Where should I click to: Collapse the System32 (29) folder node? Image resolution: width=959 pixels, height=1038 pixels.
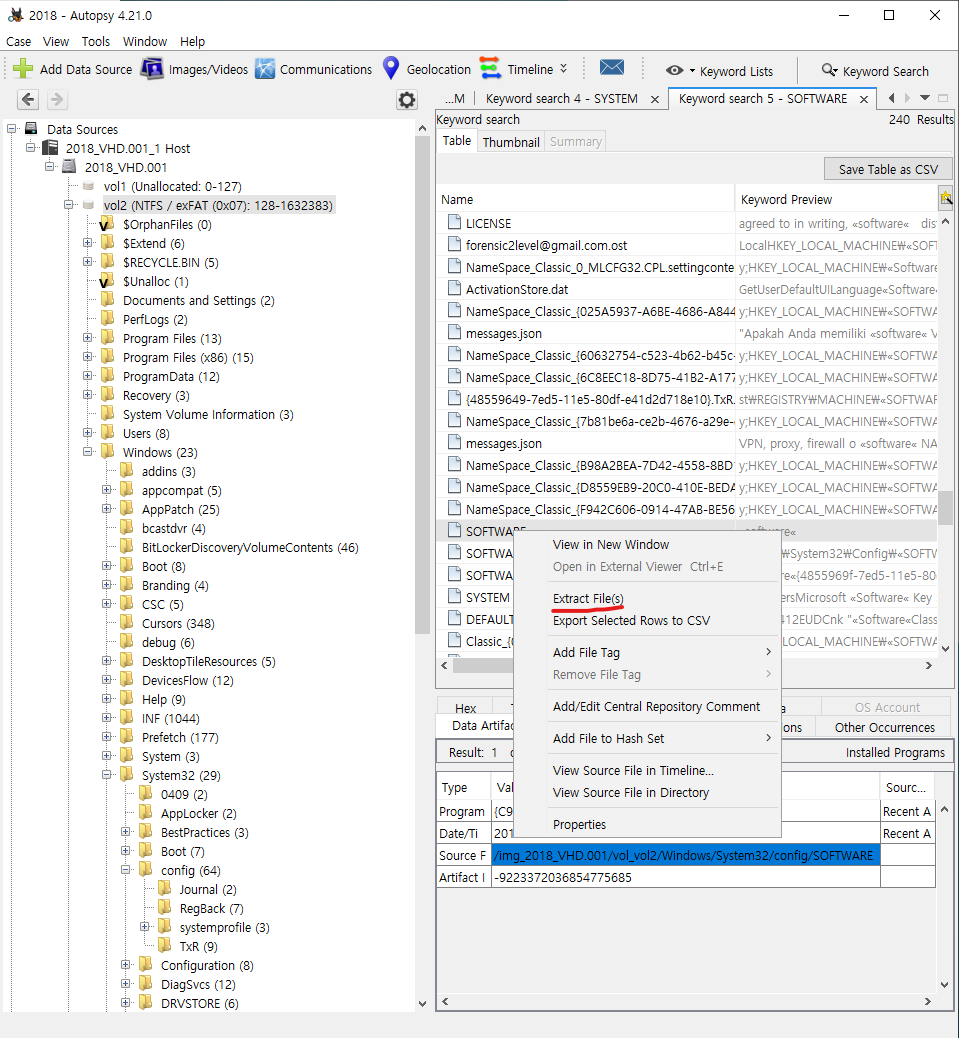[x=107, y=775]
